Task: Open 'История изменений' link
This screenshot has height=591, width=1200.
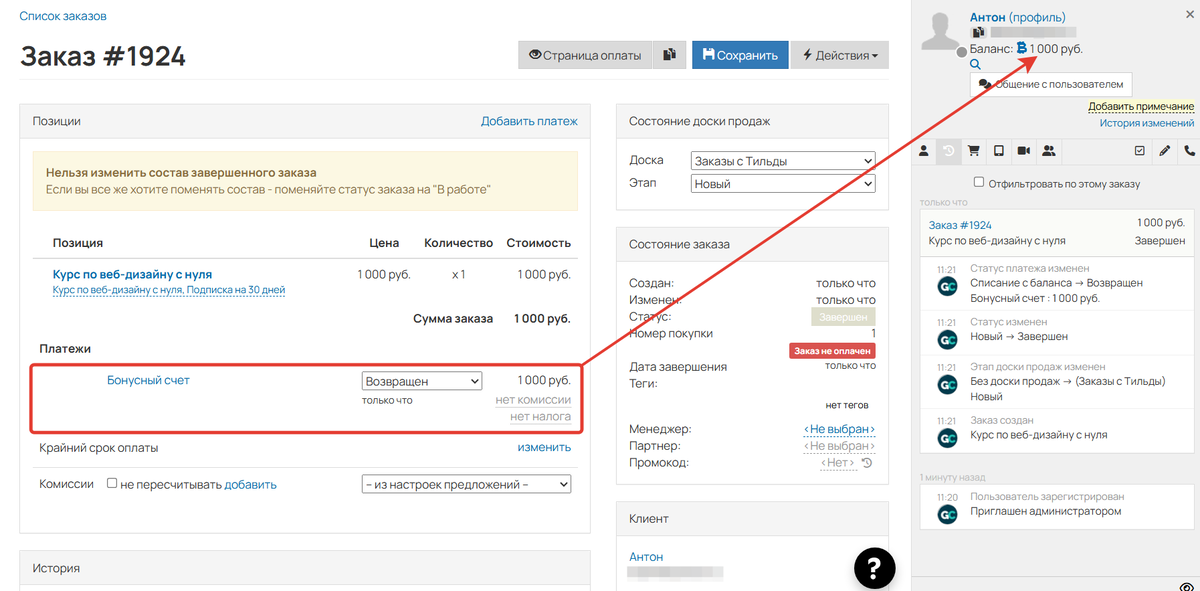Action: (1147, 123)
